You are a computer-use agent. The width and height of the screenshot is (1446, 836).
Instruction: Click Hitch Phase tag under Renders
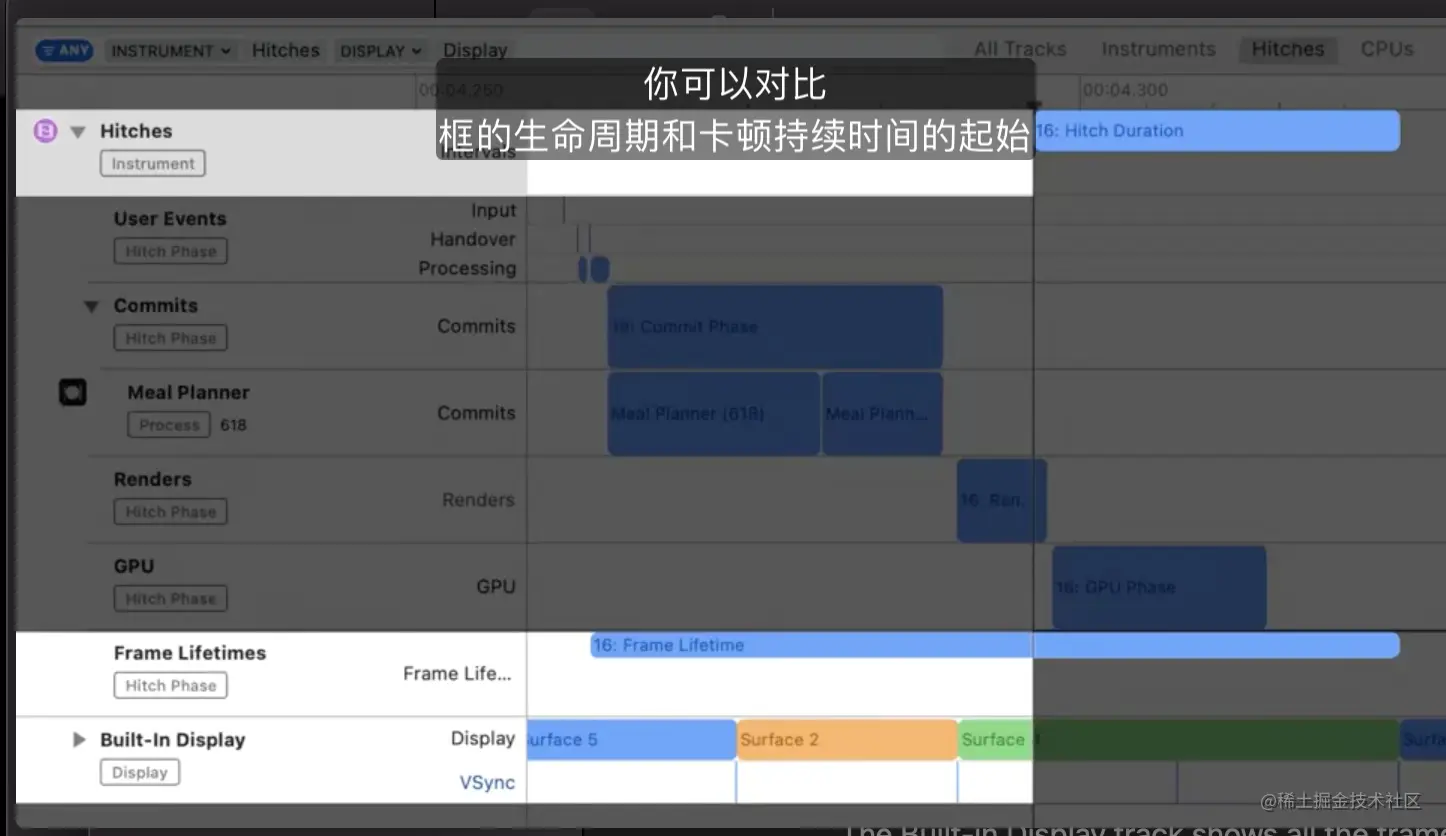171,512
